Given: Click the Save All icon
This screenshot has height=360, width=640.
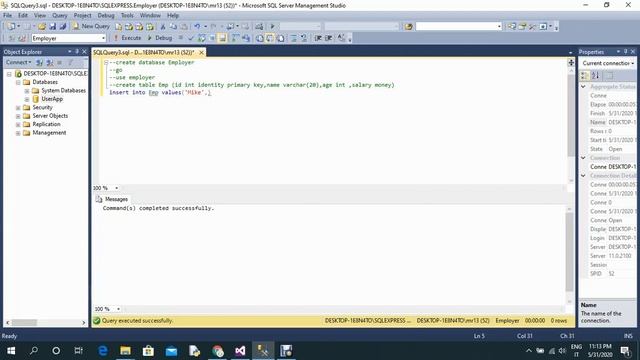Looking at the screenshot, I should [62, 26].
